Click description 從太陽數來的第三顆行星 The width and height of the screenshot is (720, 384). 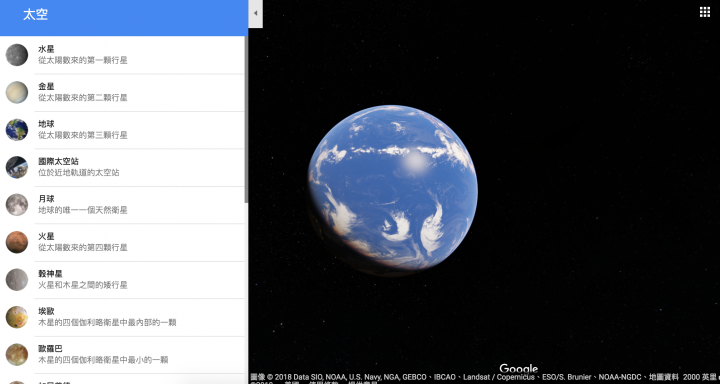click(x=83, y=135)
